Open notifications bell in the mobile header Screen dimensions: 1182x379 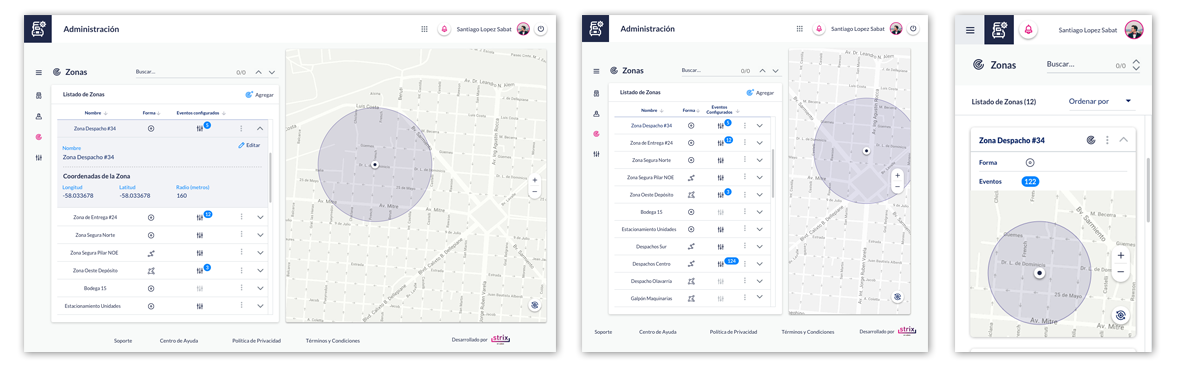[1027, 30]
